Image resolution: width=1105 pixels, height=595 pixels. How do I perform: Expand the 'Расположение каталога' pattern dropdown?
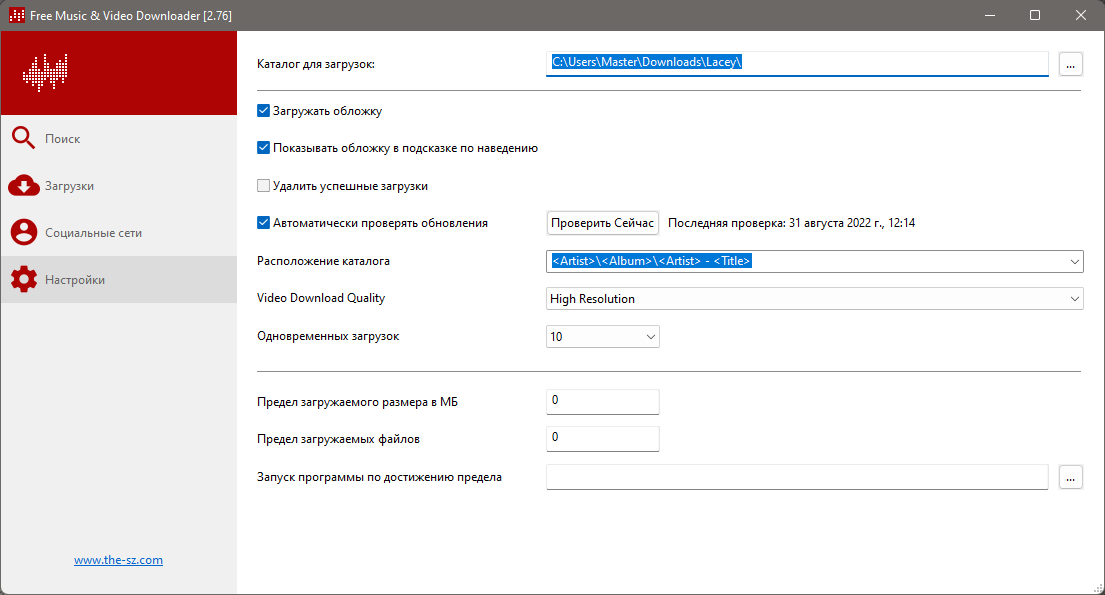1074,261
